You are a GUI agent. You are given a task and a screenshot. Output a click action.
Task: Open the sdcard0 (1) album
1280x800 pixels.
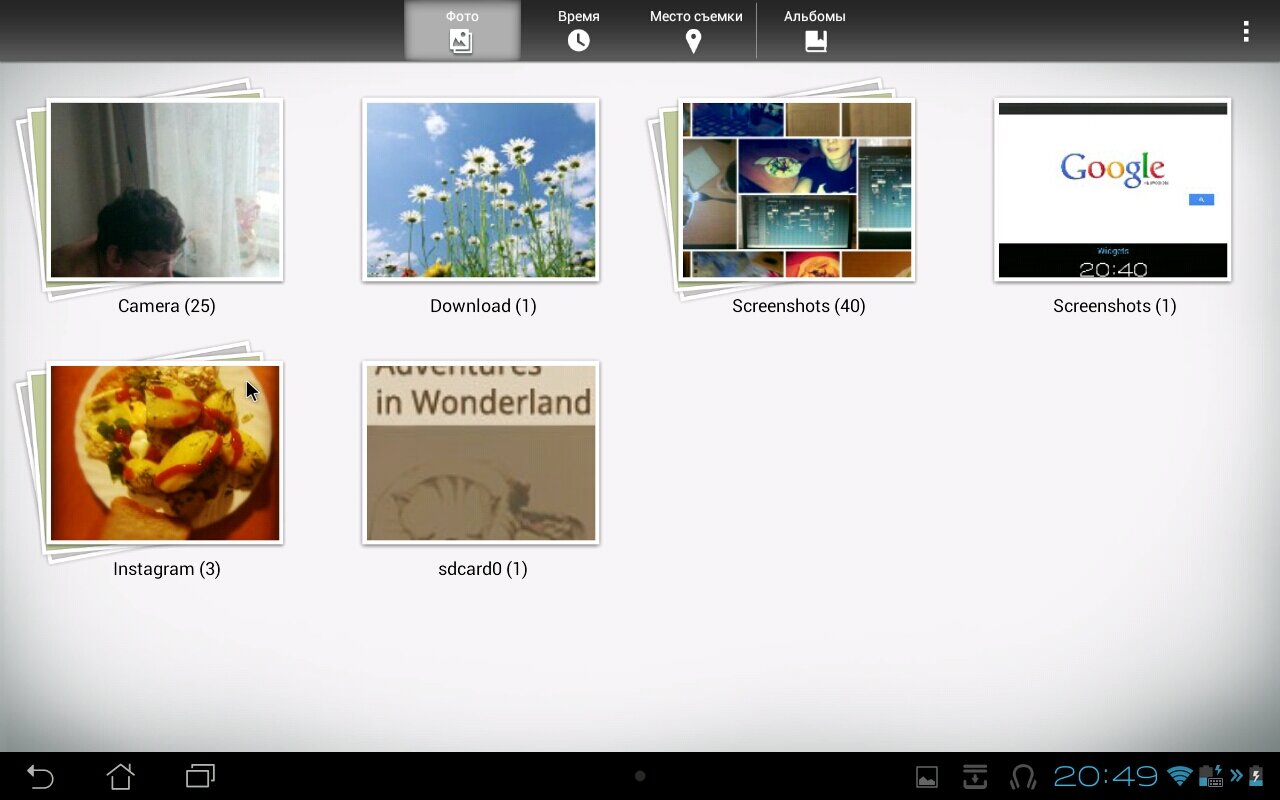click(481, 453)
